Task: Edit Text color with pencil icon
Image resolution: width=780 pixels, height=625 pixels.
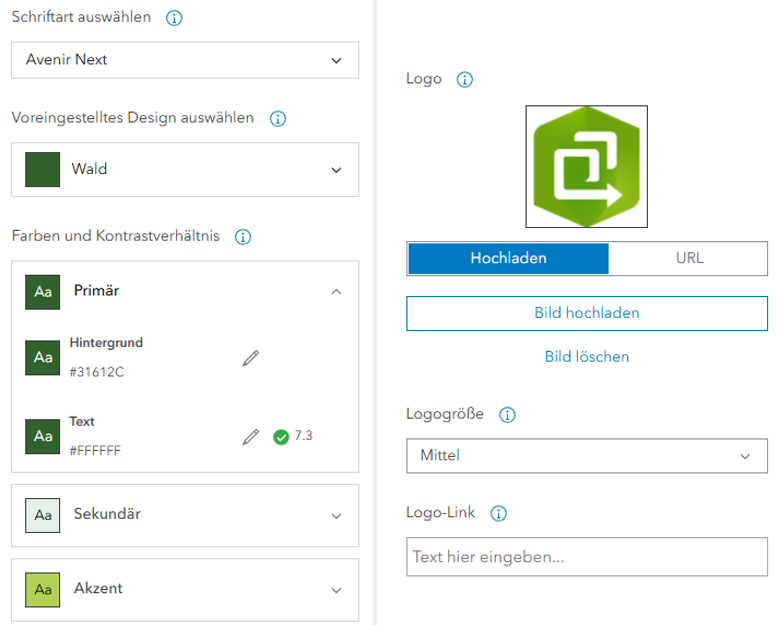Action: [x=251, y=436]
